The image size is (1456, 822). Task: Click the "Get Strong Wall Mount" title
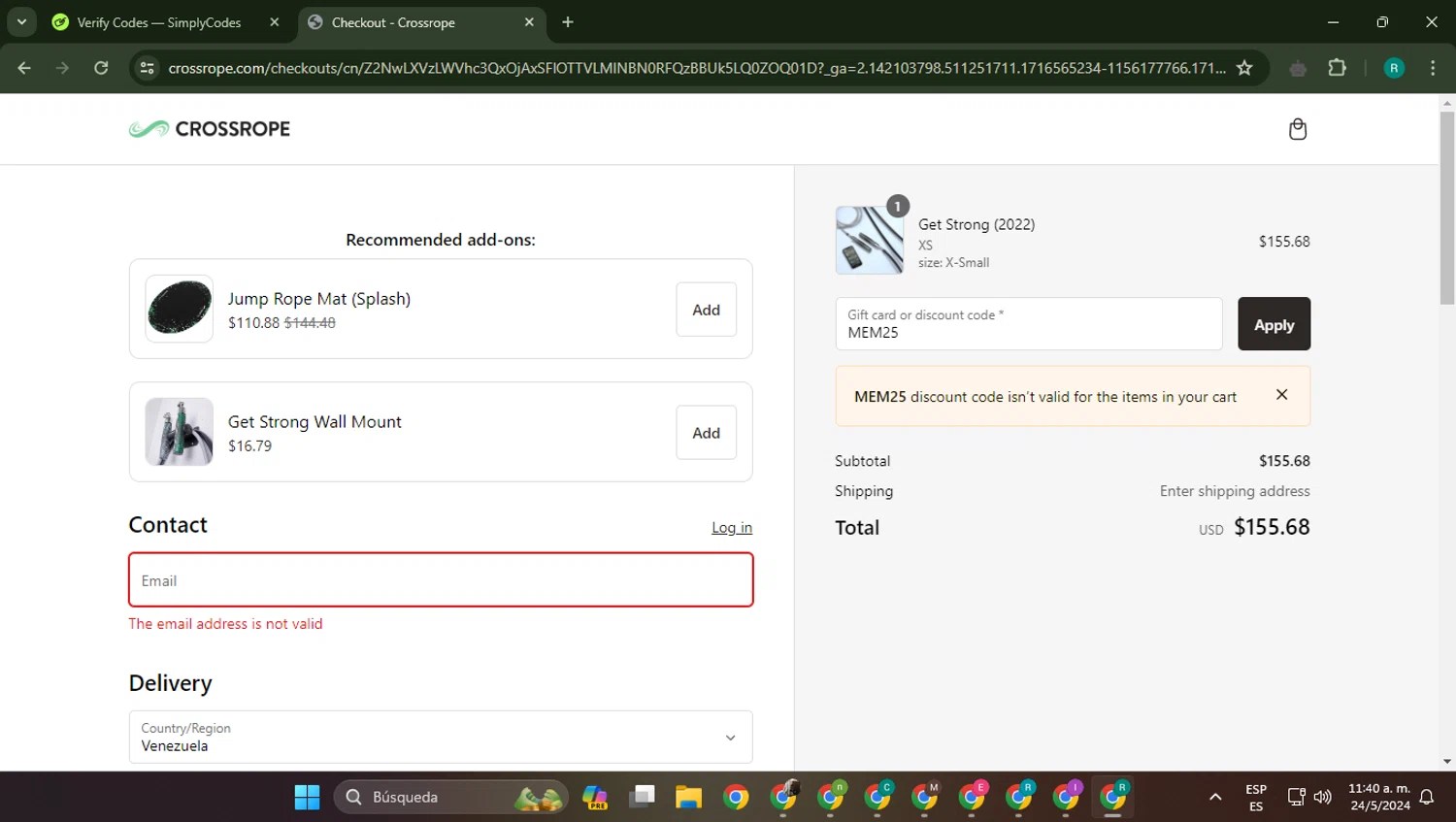click(314, 422)
